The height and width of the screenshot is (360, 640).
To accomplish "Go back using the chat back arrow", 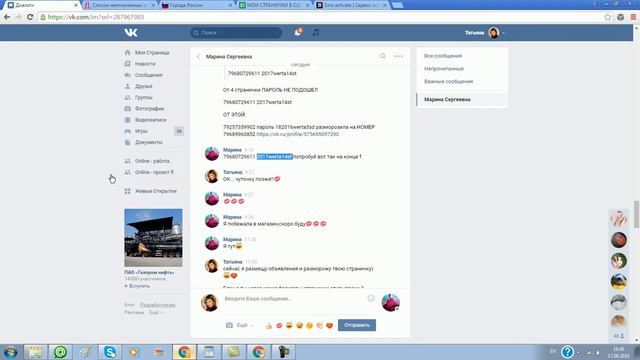I will (198, 57).
